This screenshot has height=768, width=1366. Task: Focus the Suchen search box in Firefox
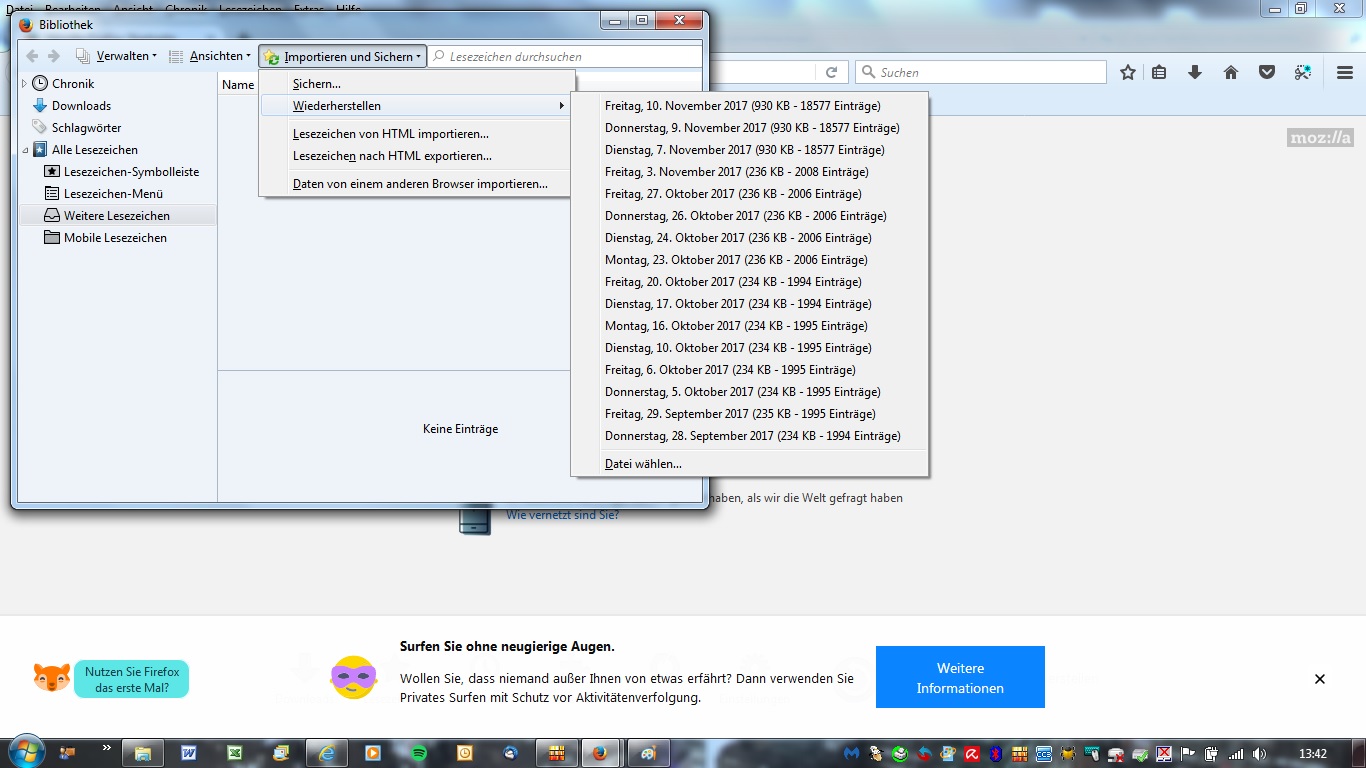pos(981,72)
